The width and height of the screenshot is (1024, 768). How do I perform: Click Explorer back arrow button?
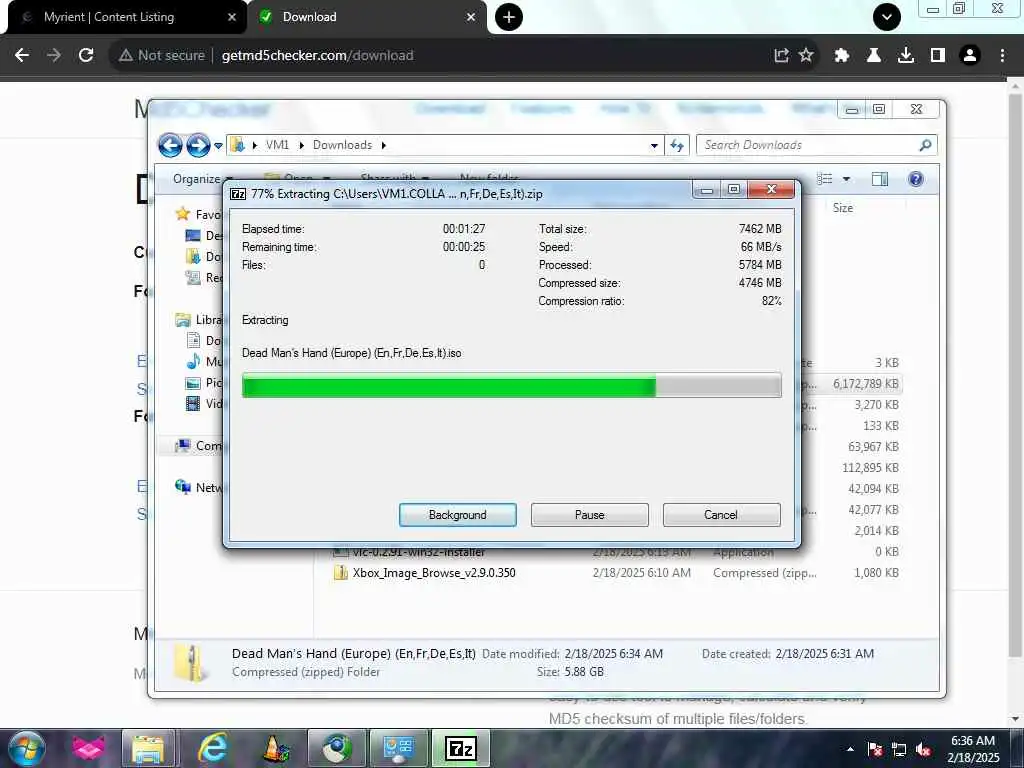(170, 145)
